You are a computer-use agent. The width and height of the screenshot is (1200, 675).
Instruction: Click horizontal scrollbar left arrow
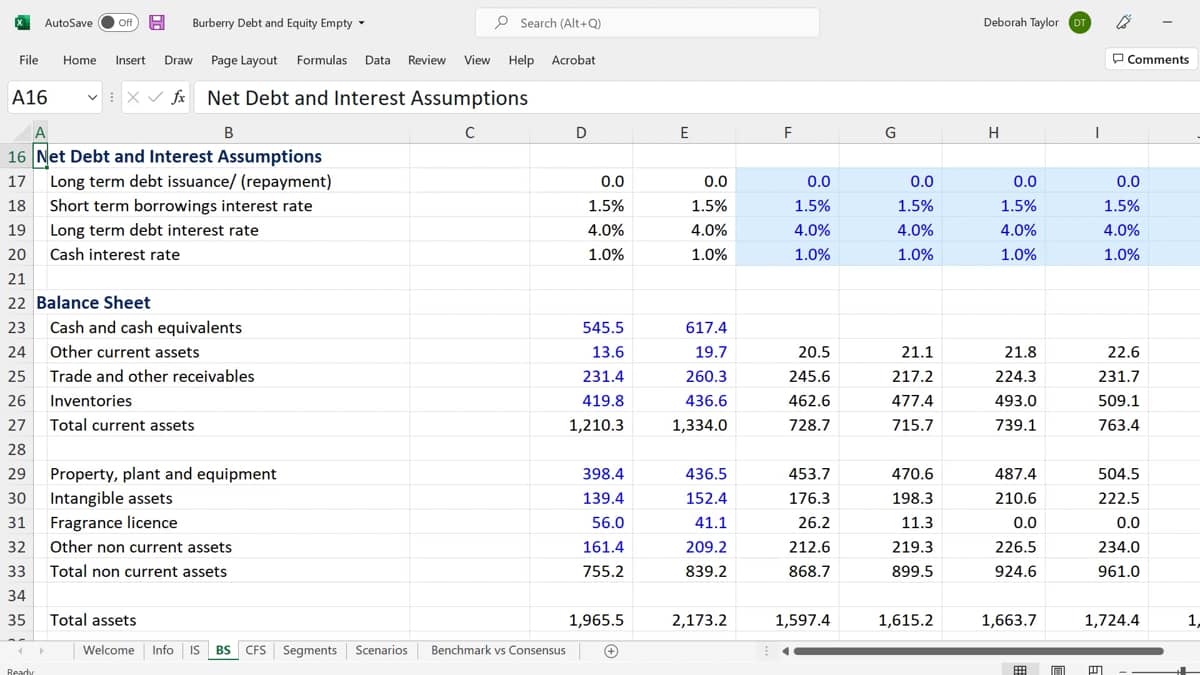(x=785, y=651)
